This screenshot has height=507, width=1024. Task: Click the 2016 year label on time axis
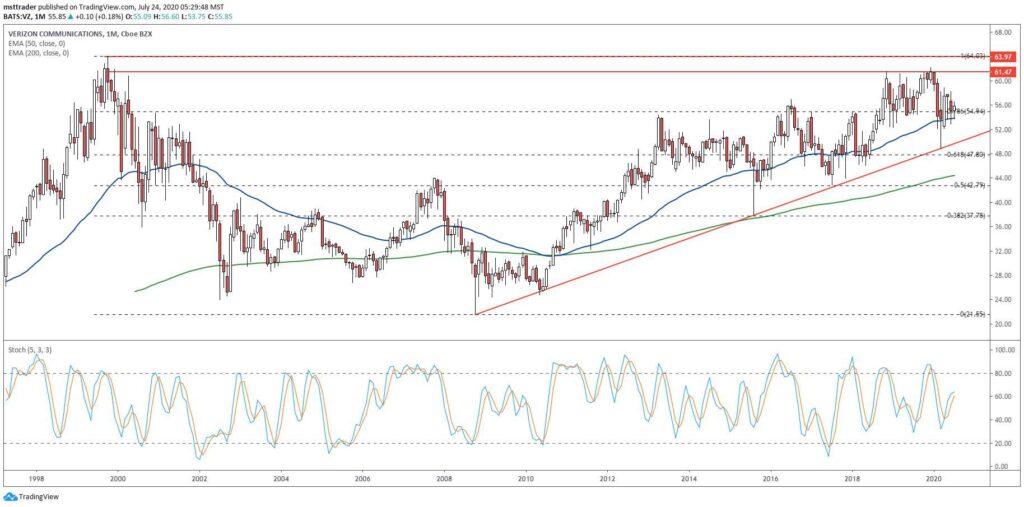coord(771,478)
